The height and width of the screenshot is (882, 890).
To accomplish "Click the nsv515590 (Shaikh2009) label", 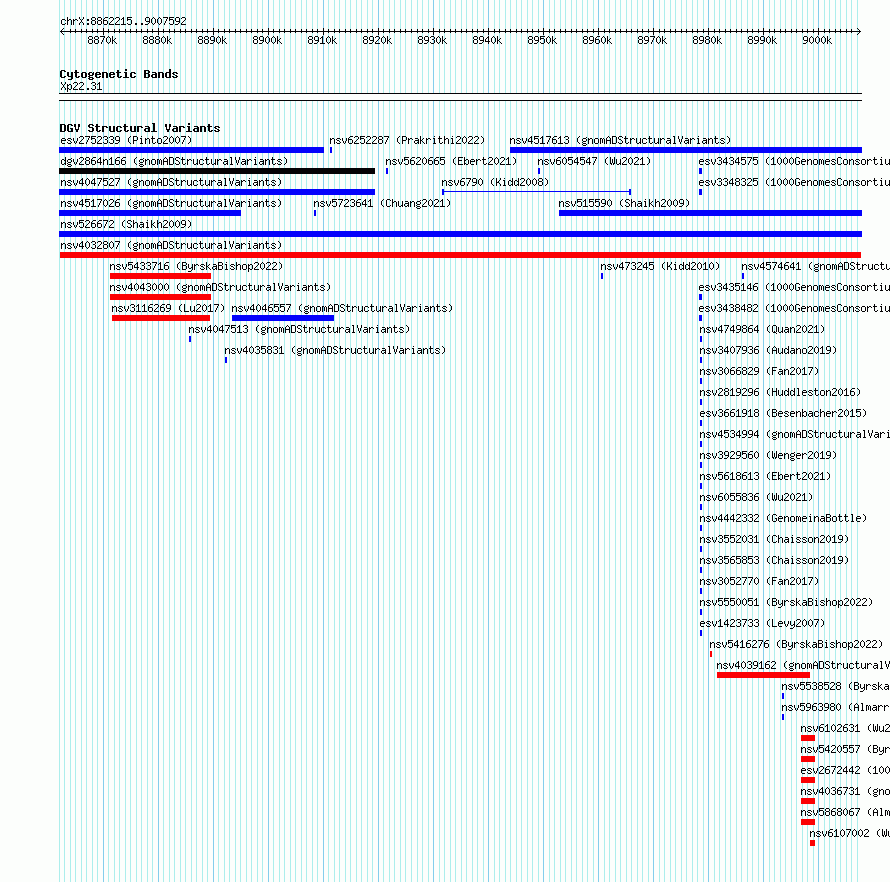I will click(x=624, y=203).
